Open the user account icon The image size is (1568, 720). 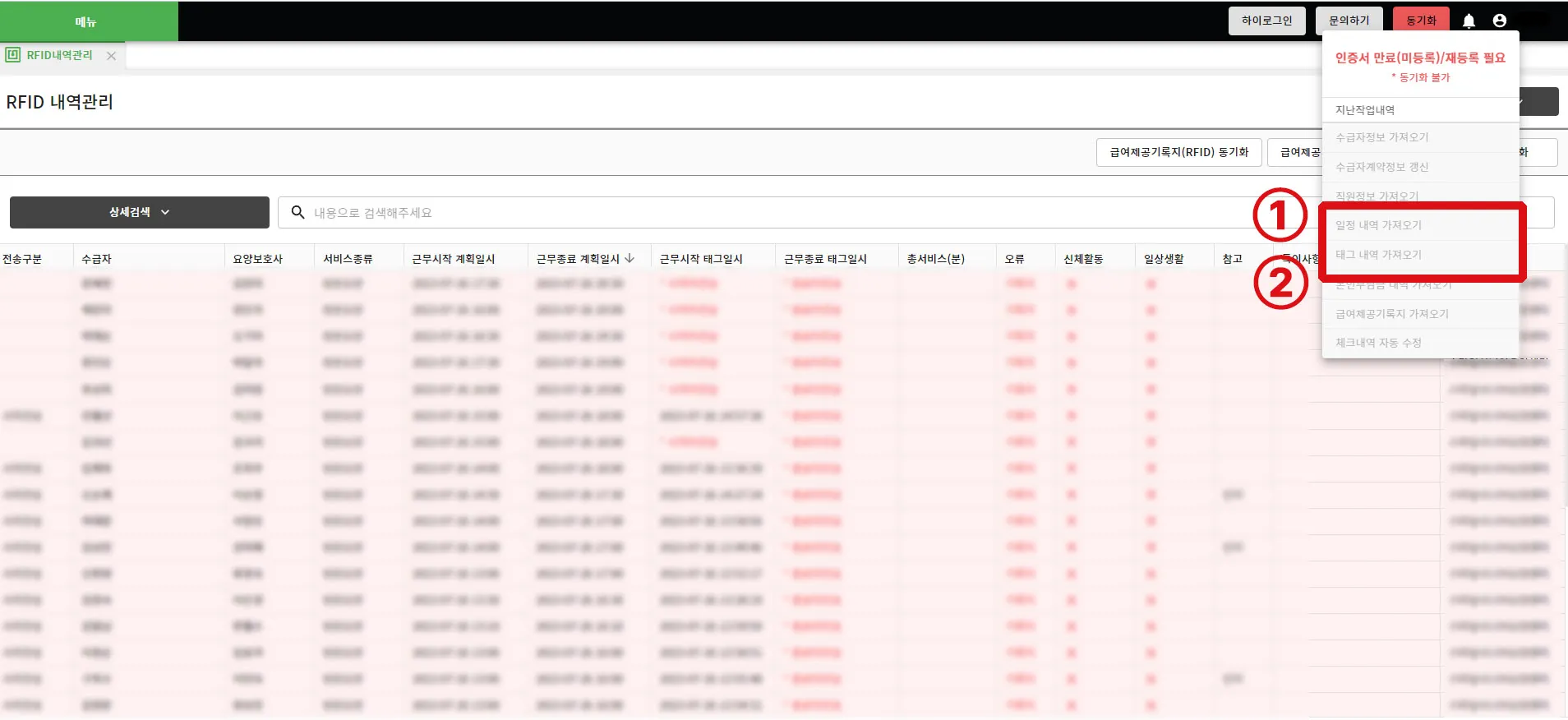(x=1500, y=21)
